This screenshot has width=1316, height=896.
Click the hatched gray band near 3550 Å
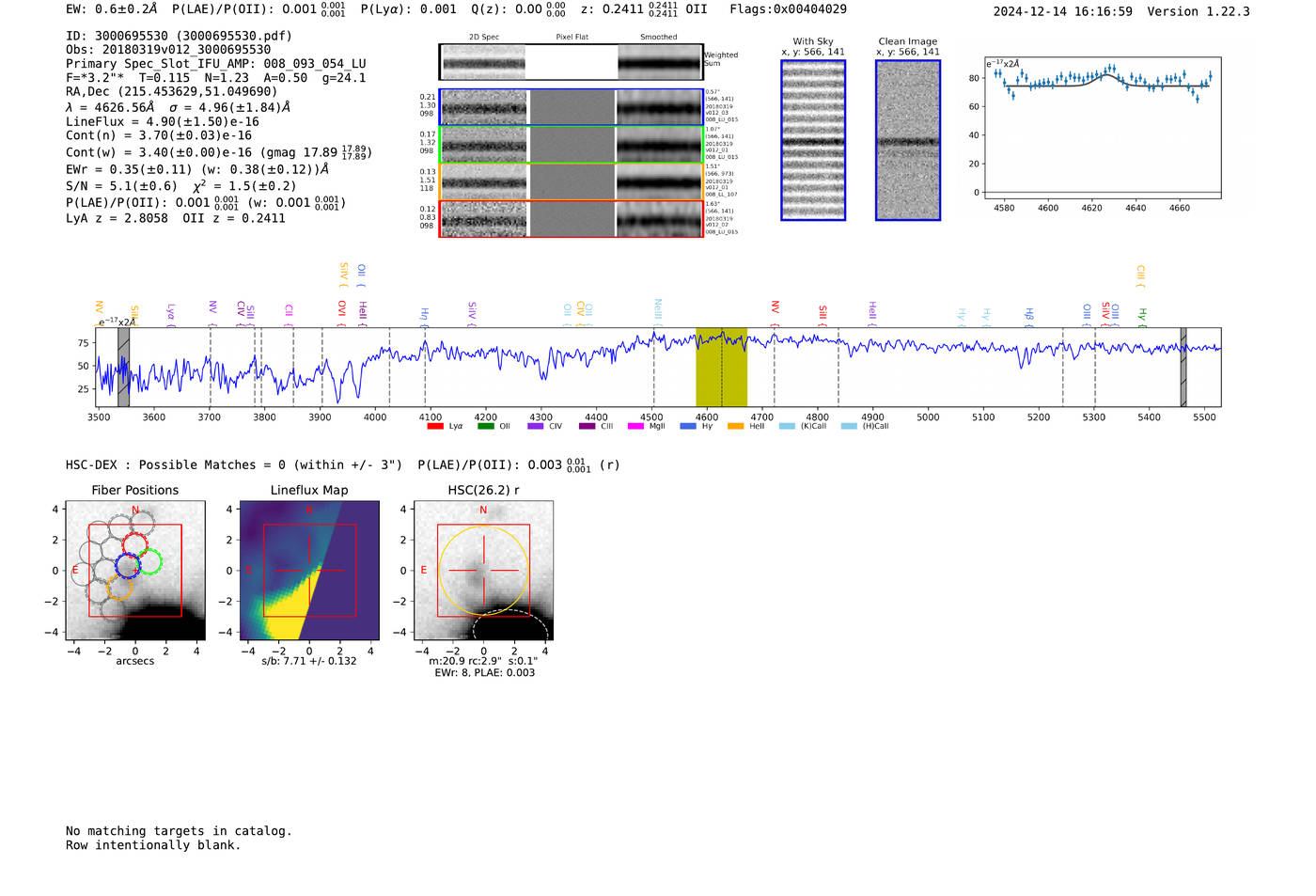pyautogui.click(x=123, y=367)
